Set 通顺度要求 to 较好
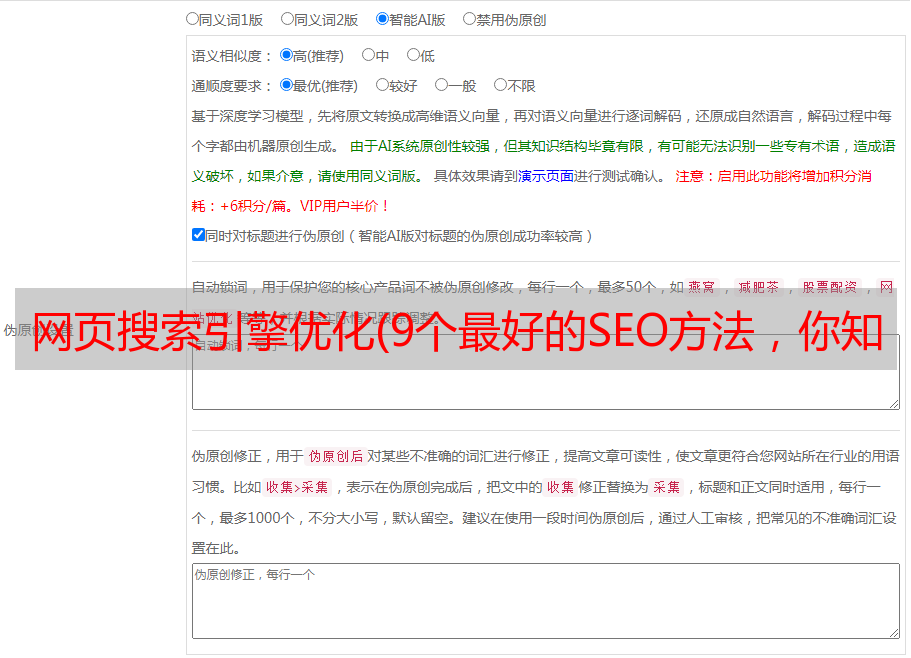 [x=382, y=85]
